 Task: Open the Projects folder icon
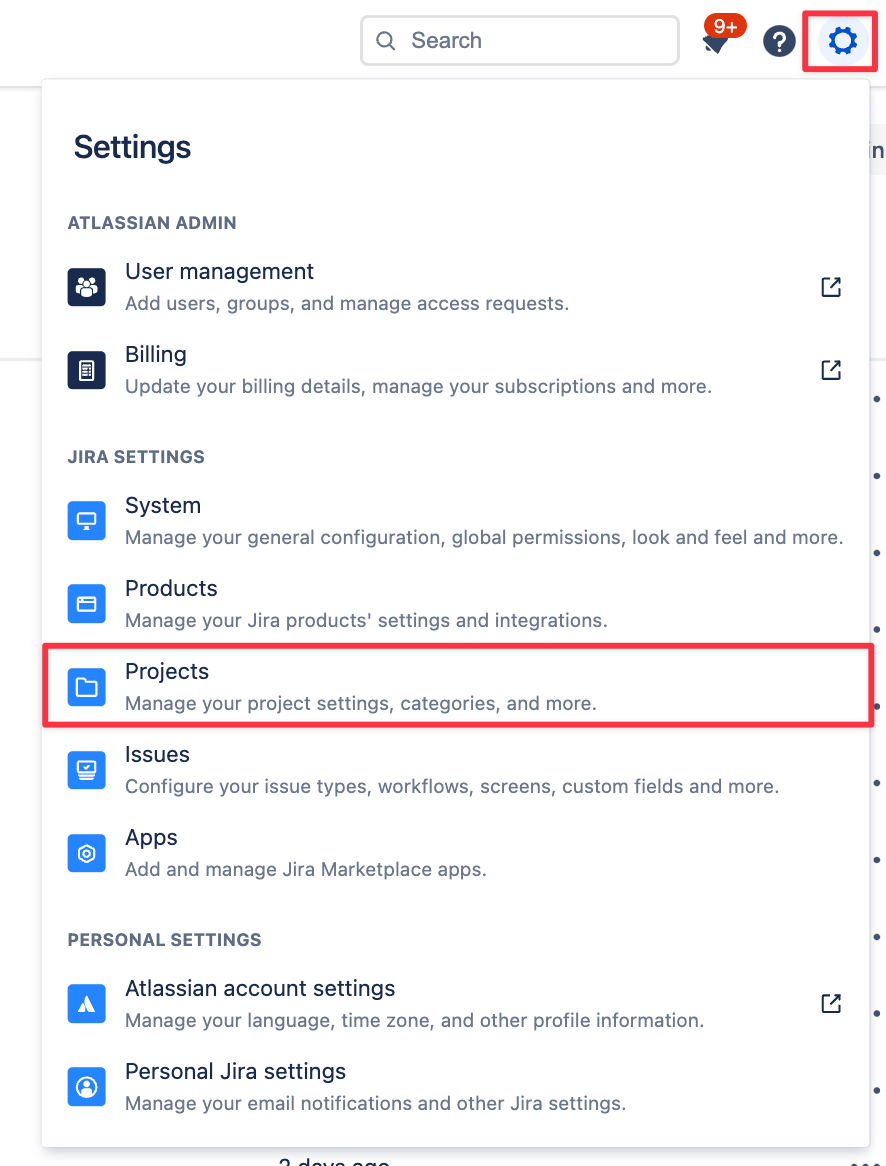point(86,687)
